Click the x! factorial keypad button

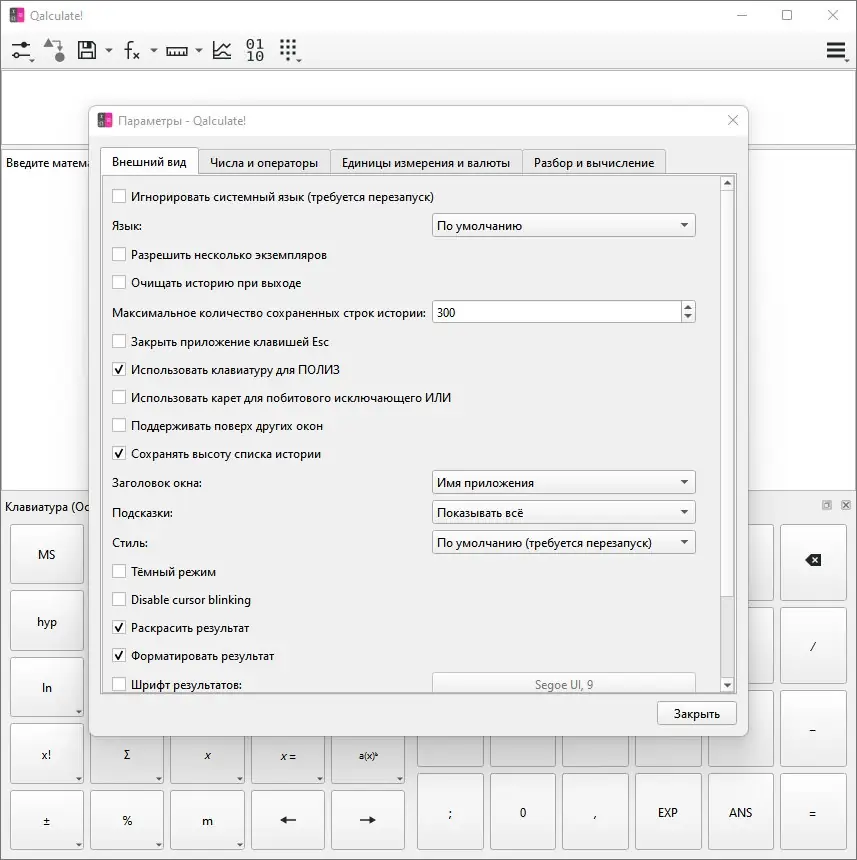tap(47, 754)
